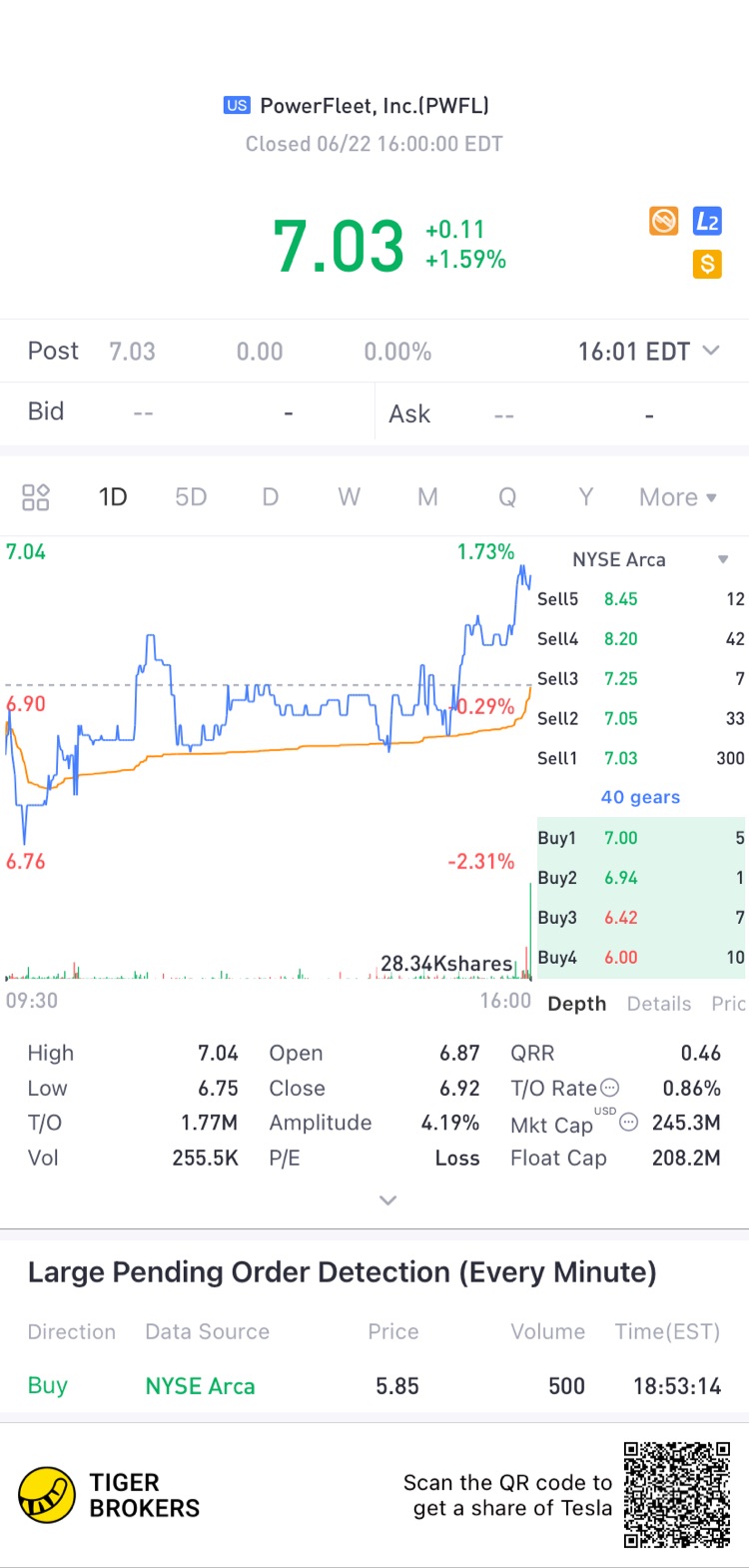Screen dimensions: 749x1568
Task: Tap the orange dollar sign badge
Action: 707,264
